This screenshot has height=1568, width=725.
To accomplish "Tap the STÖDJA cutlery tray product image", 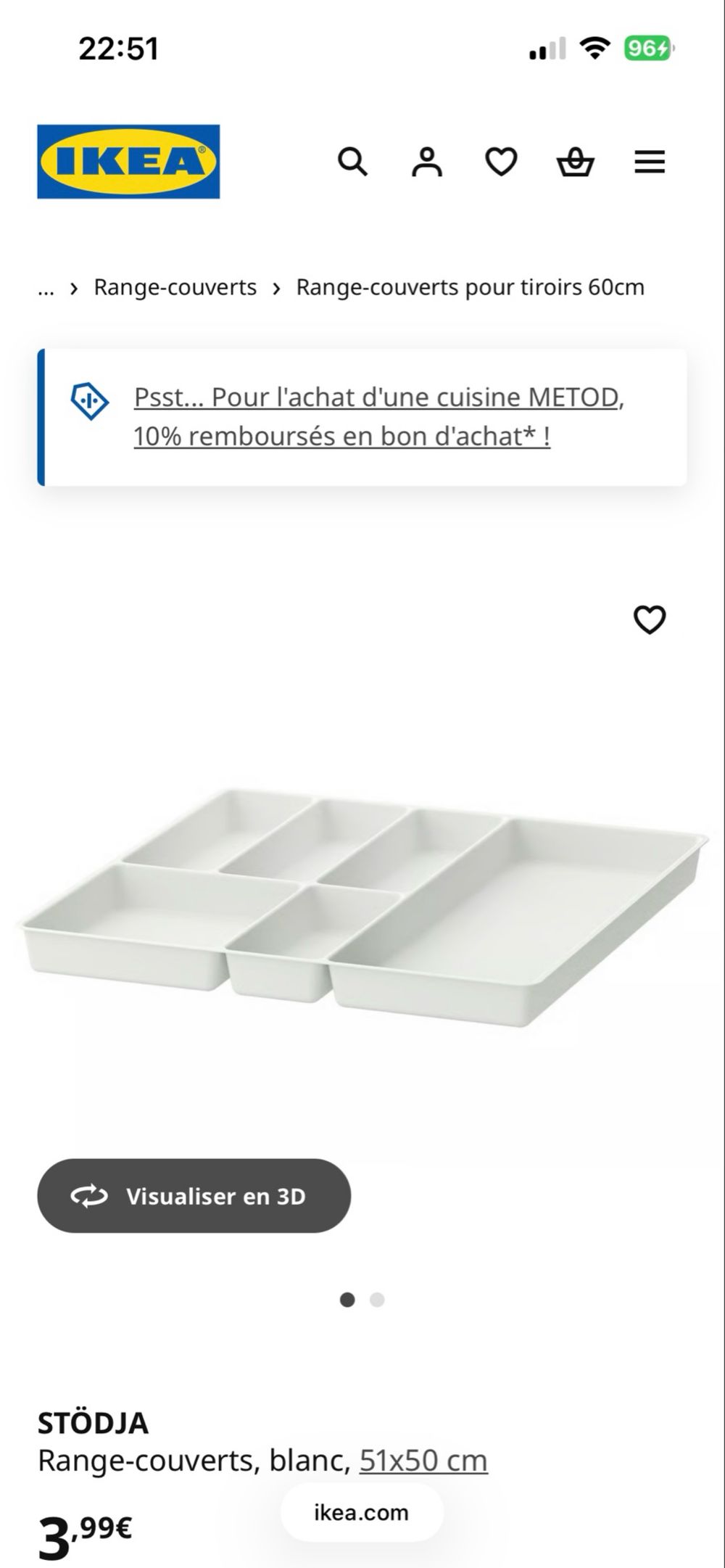I will click(x=362, y=907).
